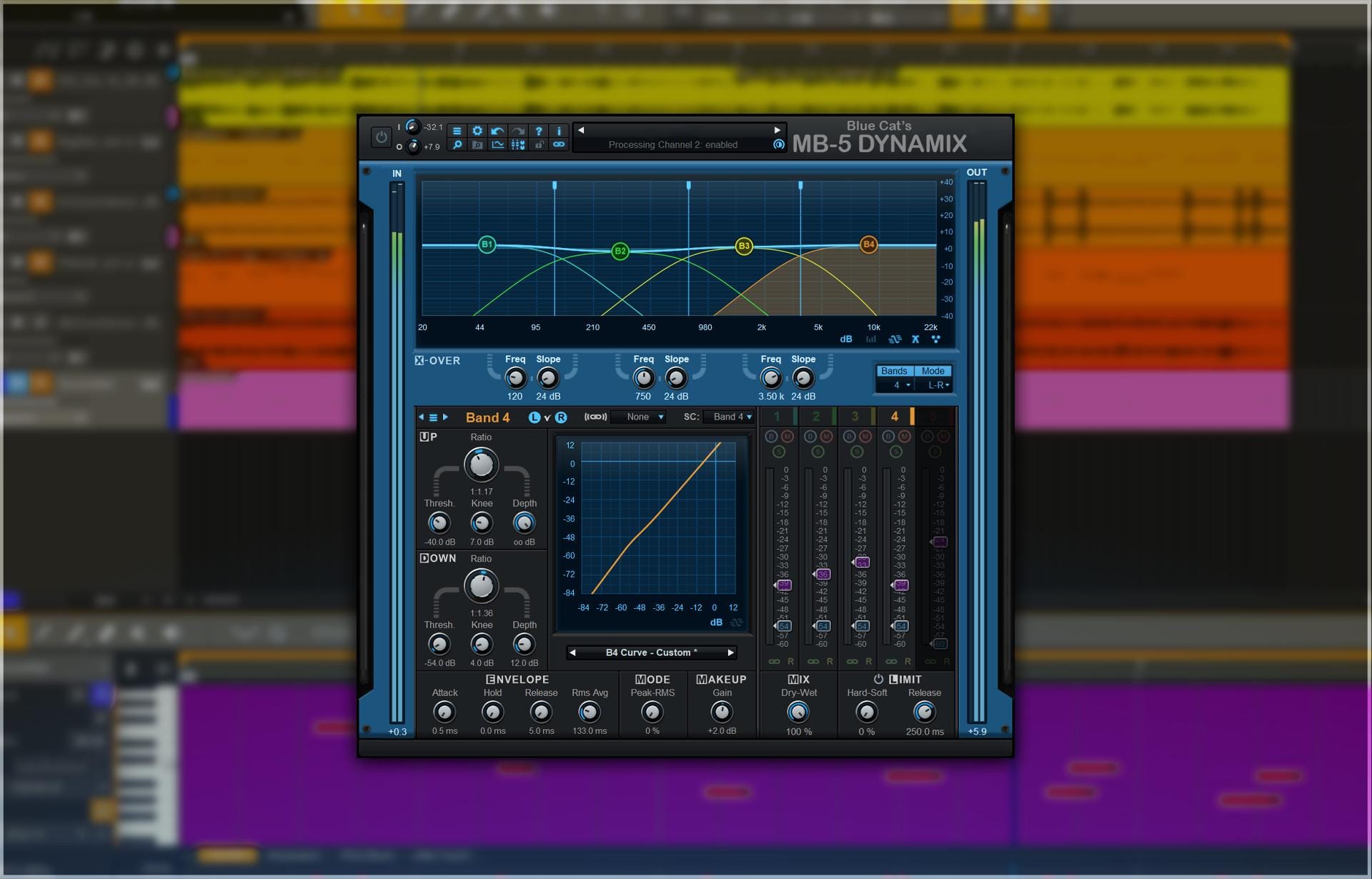Toggle the crossover X icon under graph
Image resolution: width=1372 pixels, height=879 pixels.
point(915,339)
